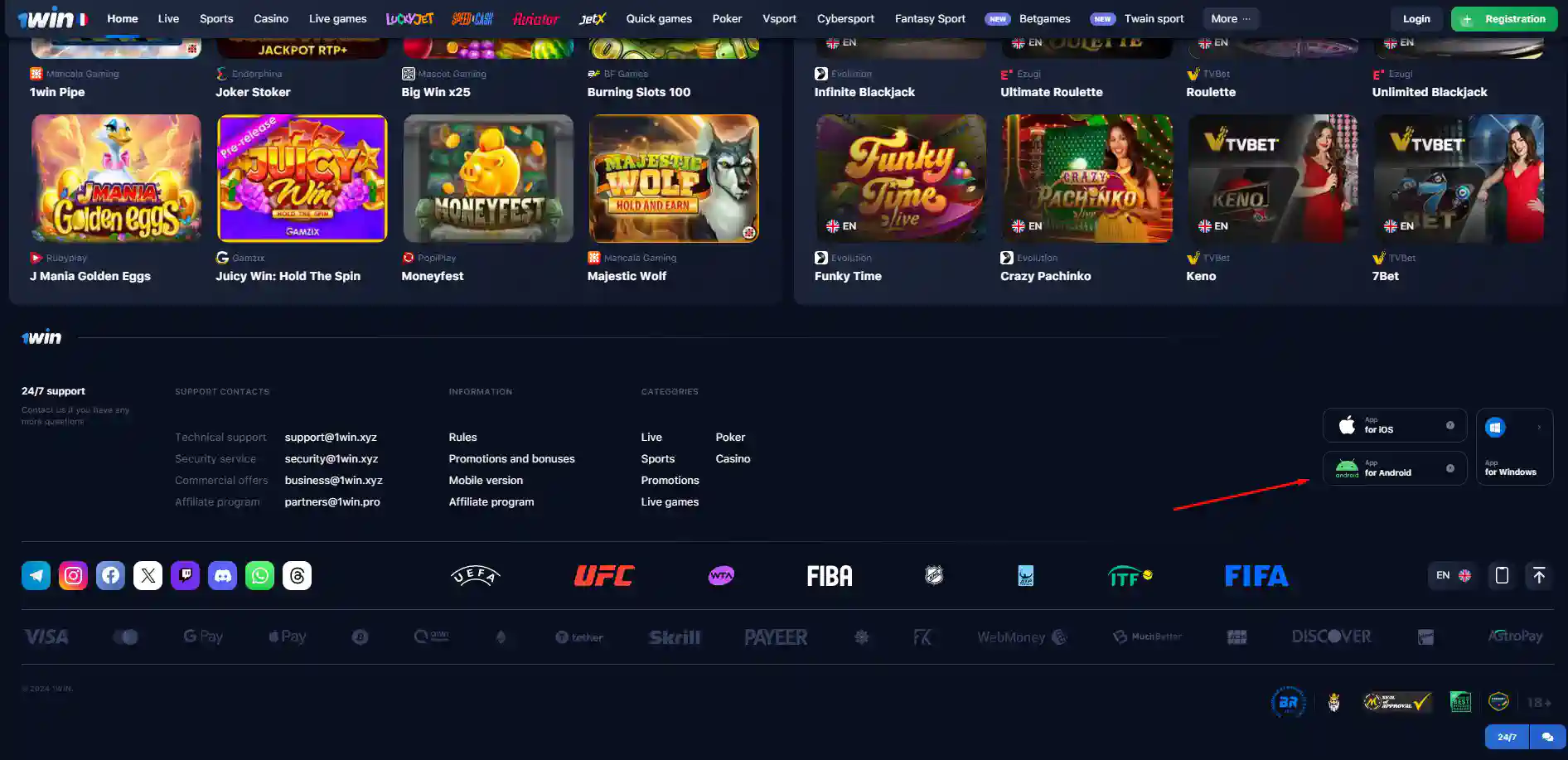Open the Instagram social icon
The image size is (1568, 760).
pos(73,575)
